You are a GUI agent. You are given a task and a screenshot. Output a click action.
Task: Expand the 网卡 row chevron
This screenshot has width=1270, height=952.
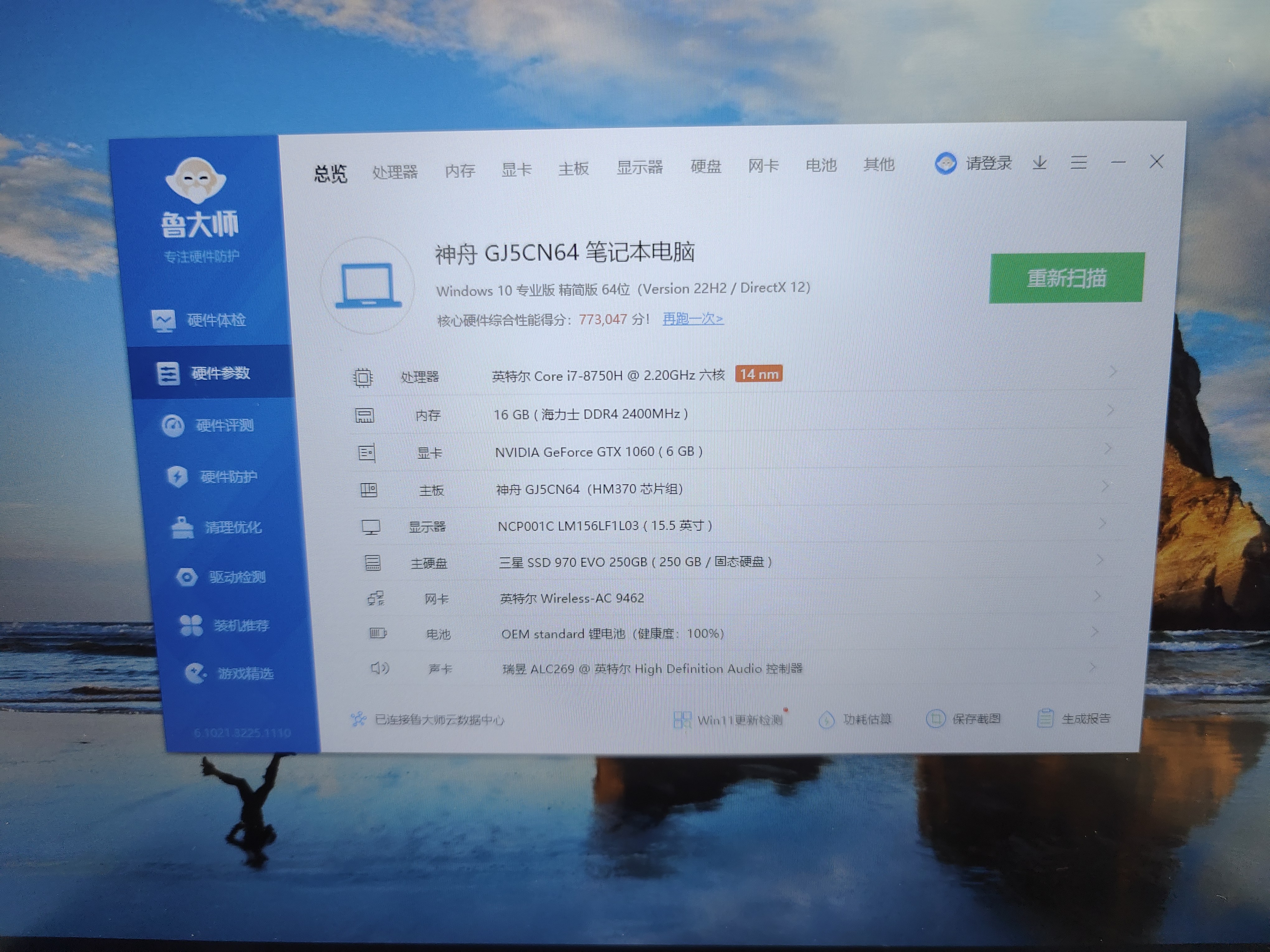point(1097,596)
